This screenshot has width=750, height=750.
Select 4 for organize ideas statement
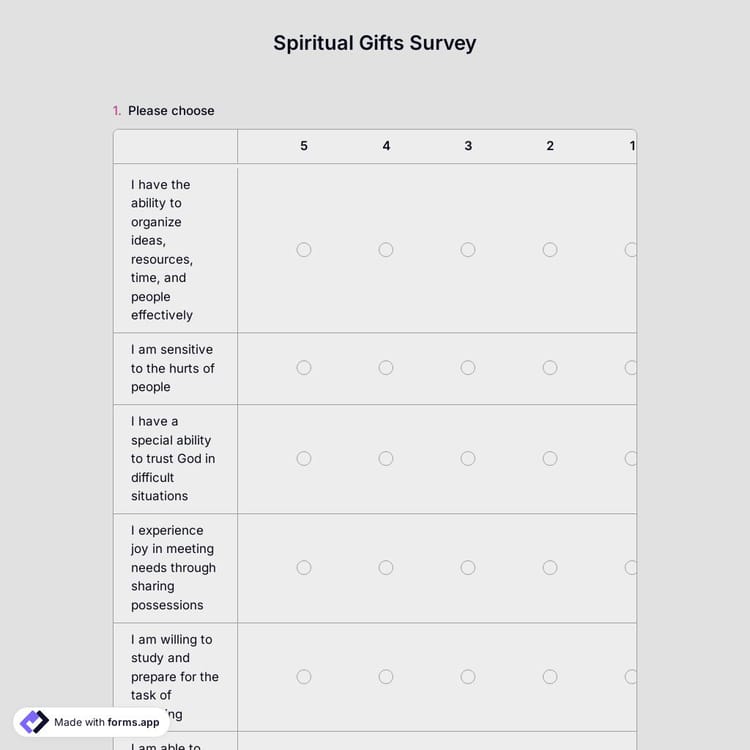coord(386,250)
